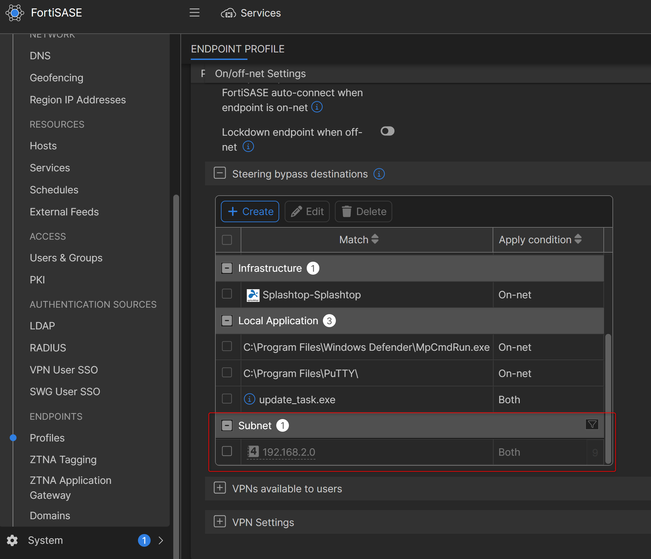This screenshot has width=651, height=559.
Task: Open ZTNA Tagging in sidebar menu
Action: 63,460
